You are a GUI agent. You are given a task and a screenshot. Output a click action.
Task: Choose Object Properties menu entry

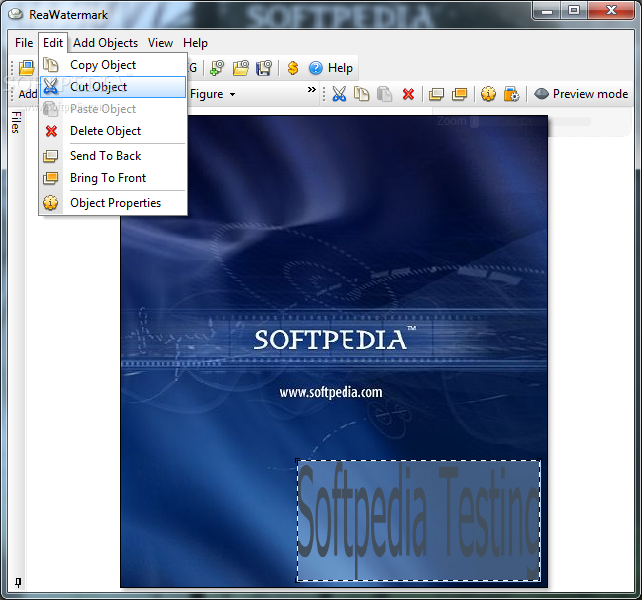[x=113, y=203]
